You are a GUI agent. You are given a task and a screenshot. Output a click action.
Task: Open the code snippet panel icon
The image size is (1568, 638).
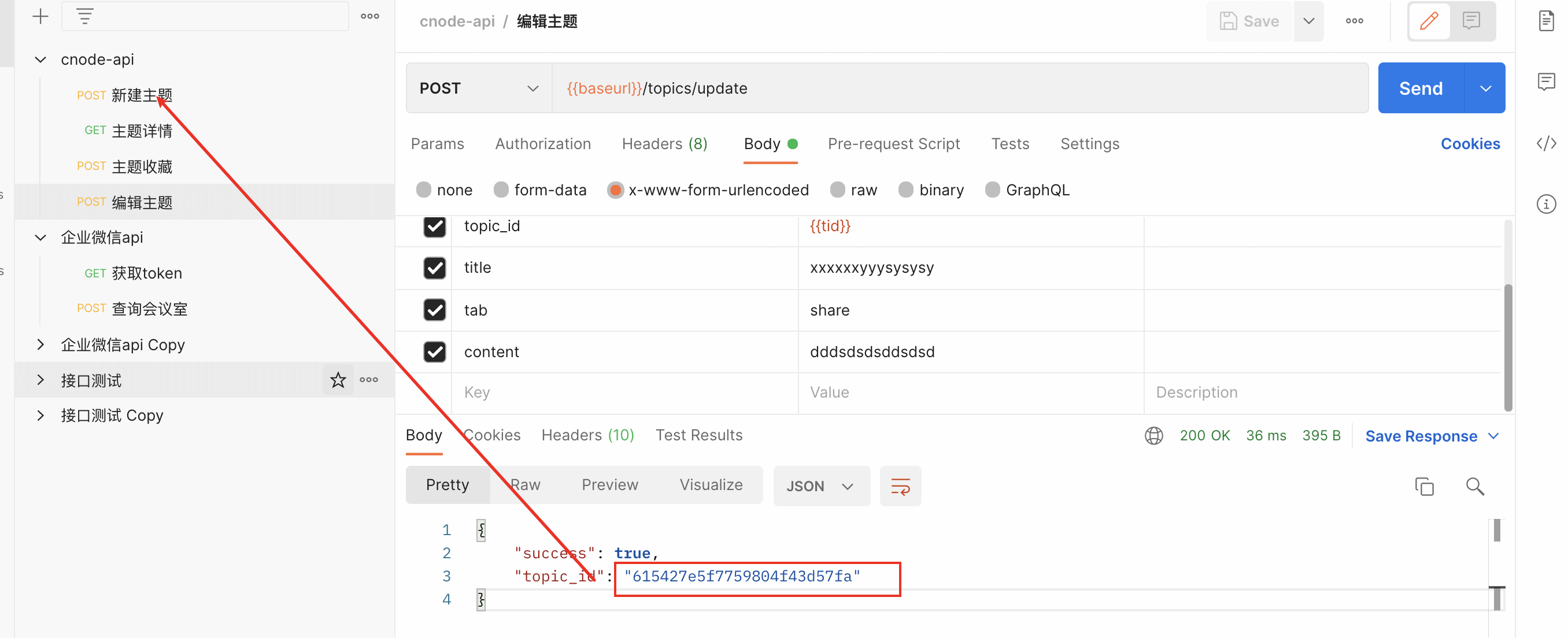click(1545, 143)
